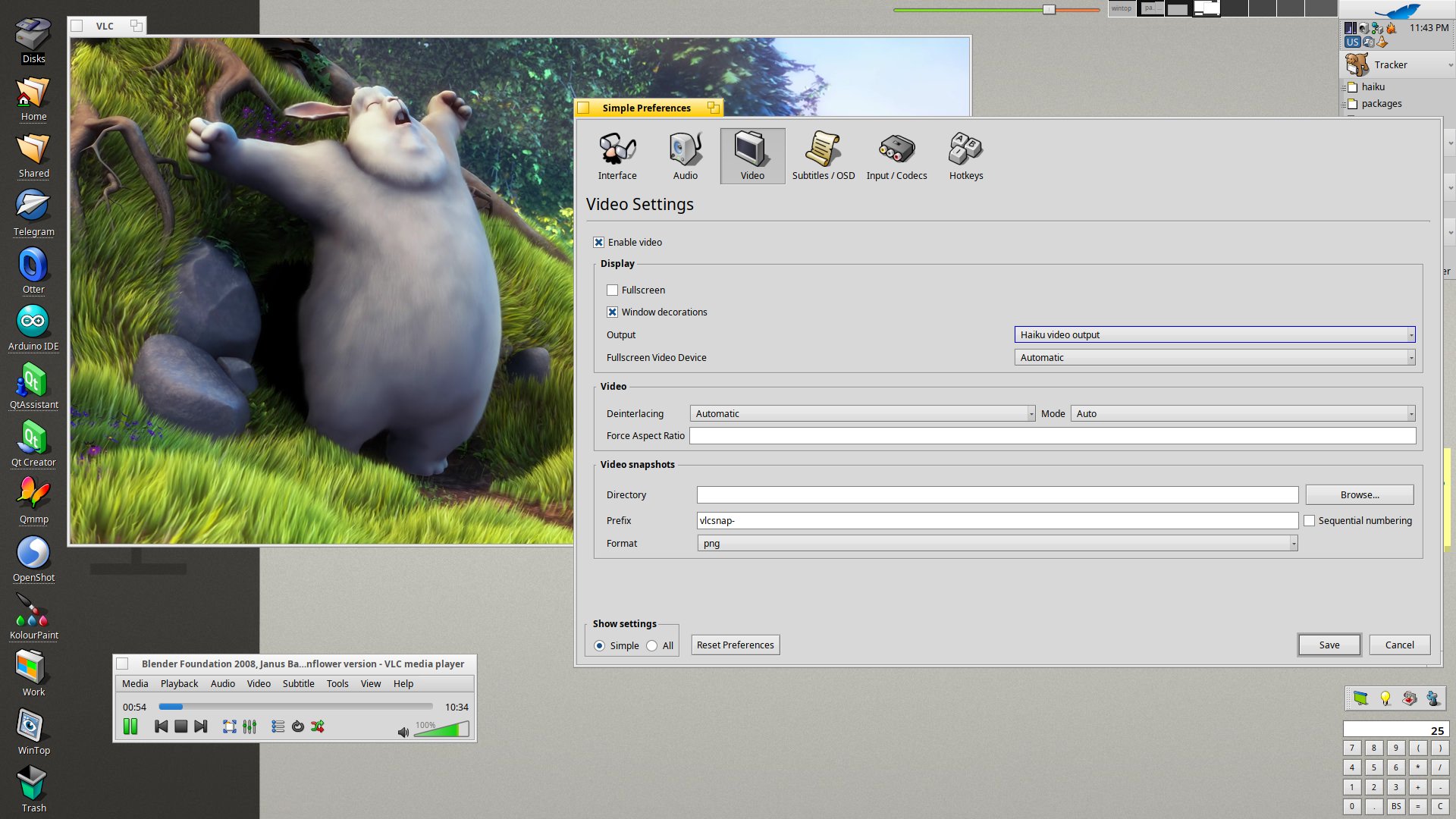The width and height of the screenshot is (1456, 819).
Task: Open the Disks desktop icon
Action: pyautogui.click(x=33, y=40)
